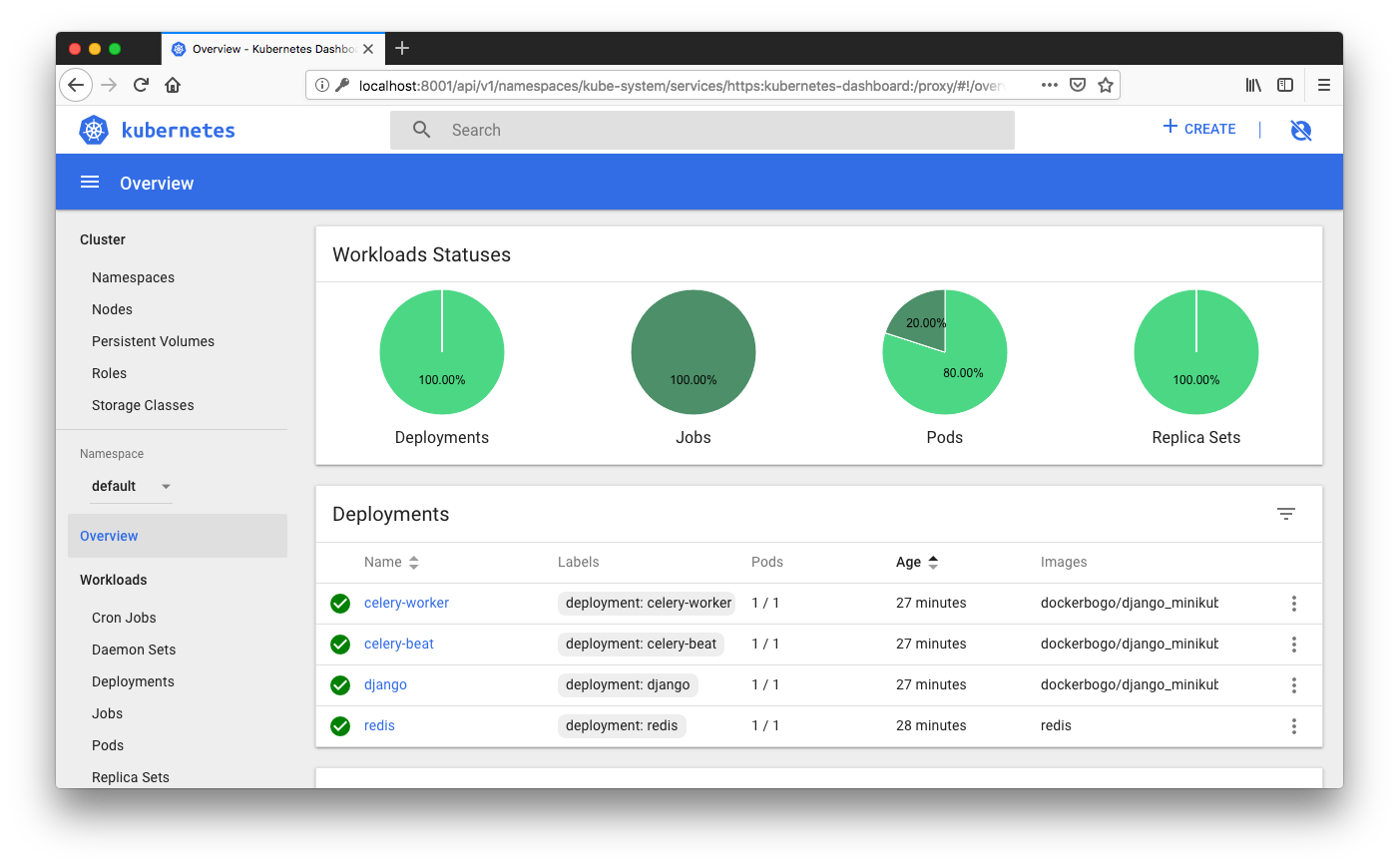1399x868 pixels.
Task: Open the browser library icon
Action: (x=1253, y=85)
